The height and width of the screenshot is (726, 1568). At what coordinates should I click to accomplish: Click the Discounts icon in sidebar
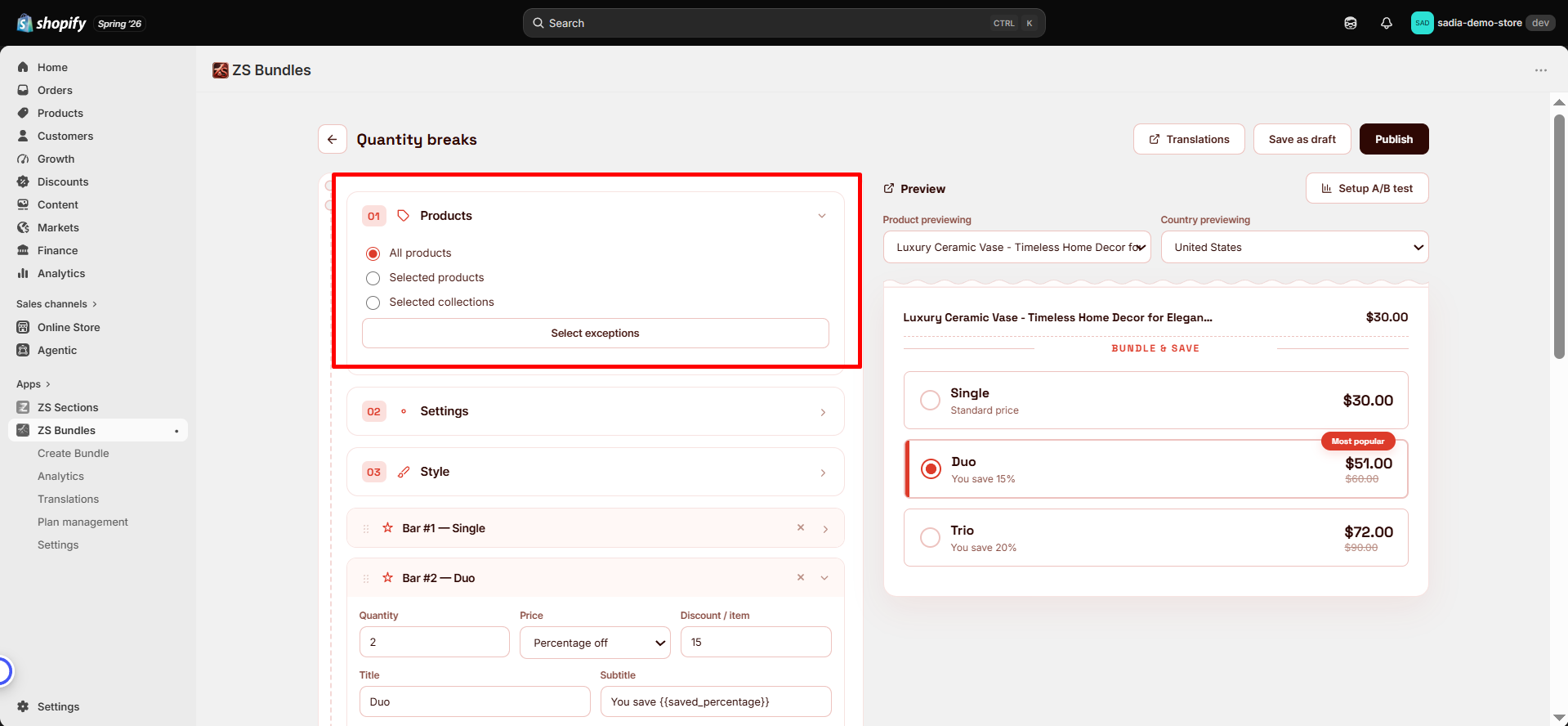pos(23,181)
